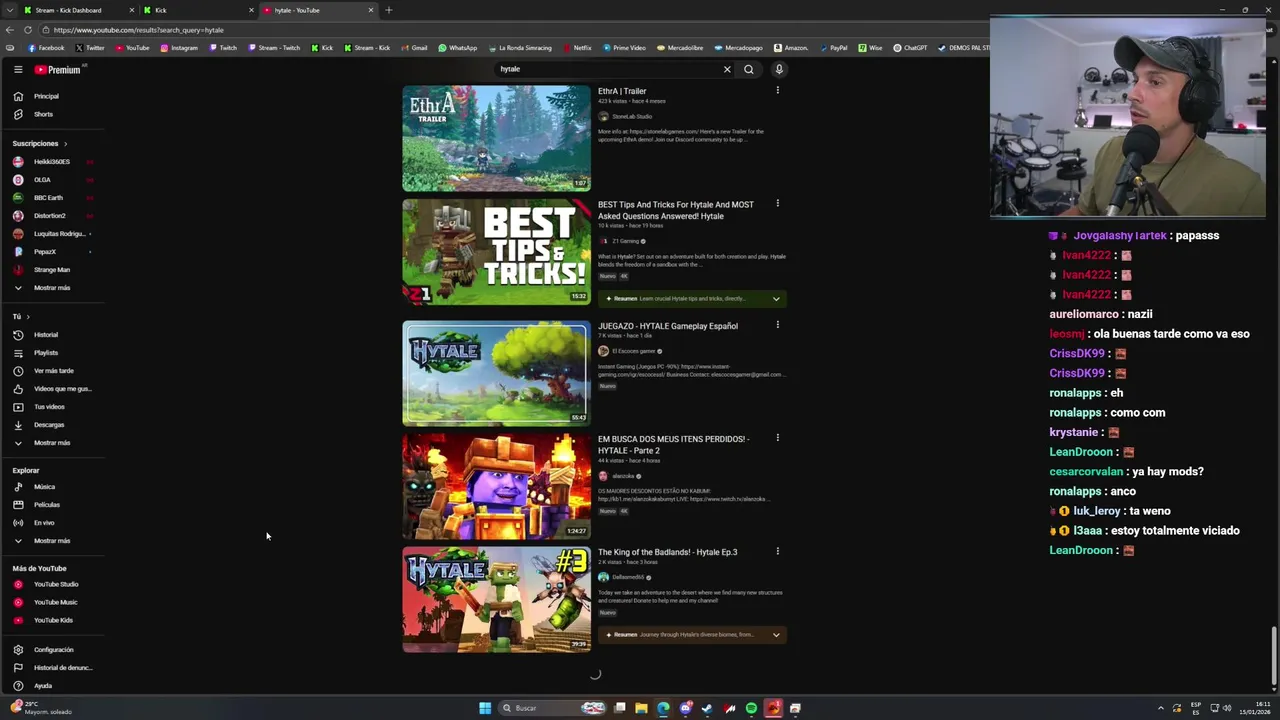Go to Principal in the sidebar
The image size is (1280, 720).
46,96
